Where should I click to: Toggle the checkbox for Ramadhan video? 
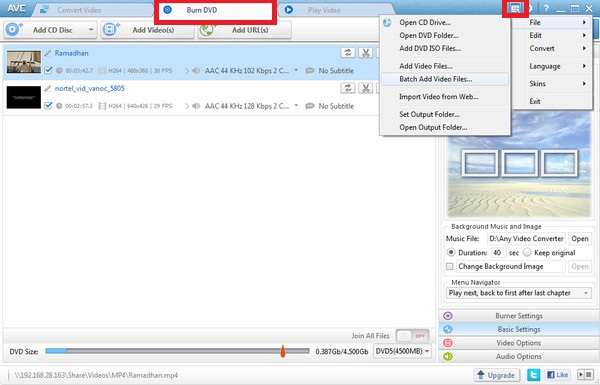(x=48, y=70)
